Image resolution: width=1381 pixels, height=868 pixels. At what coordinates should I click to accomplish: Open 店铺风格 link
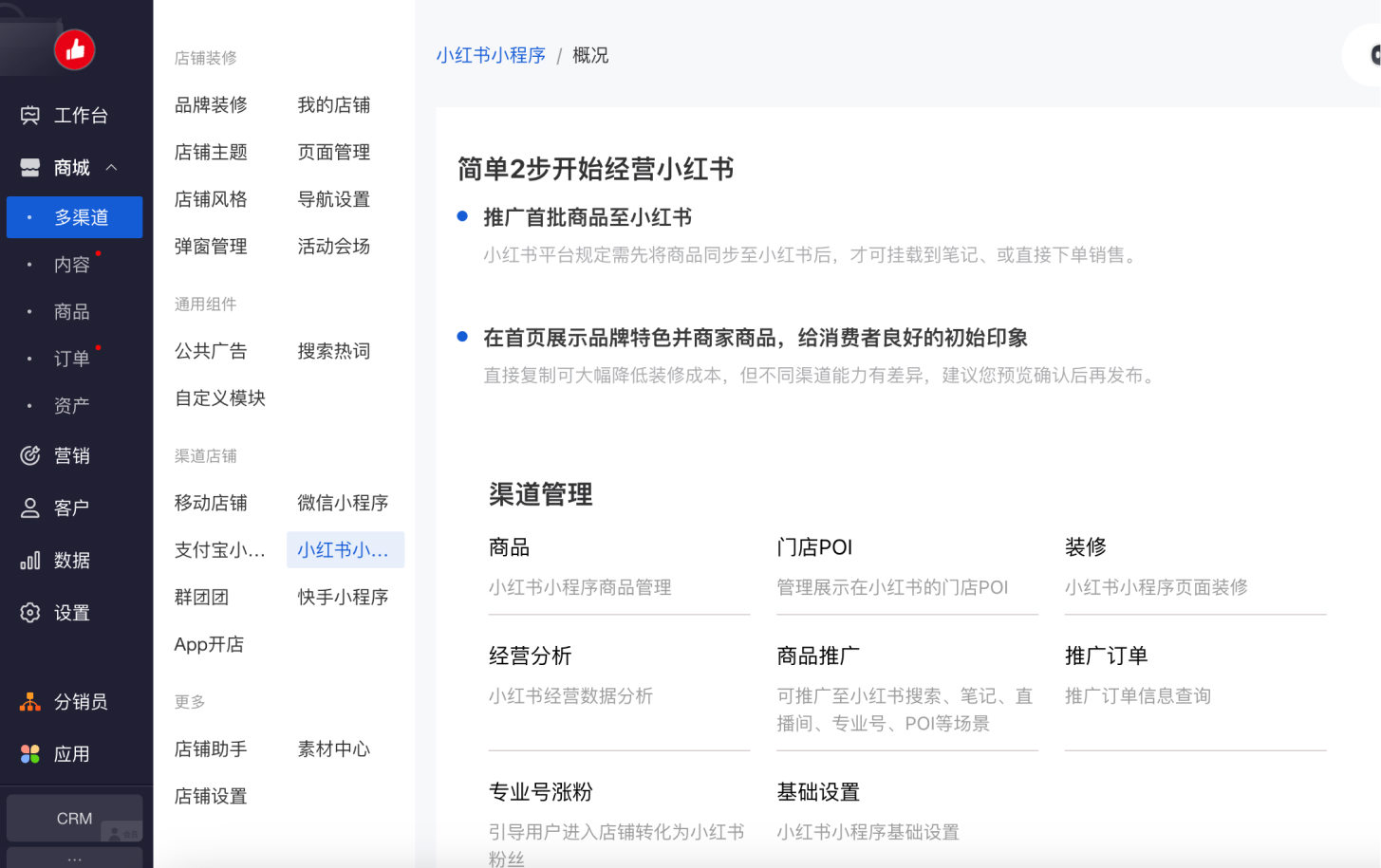click(211, 199)
